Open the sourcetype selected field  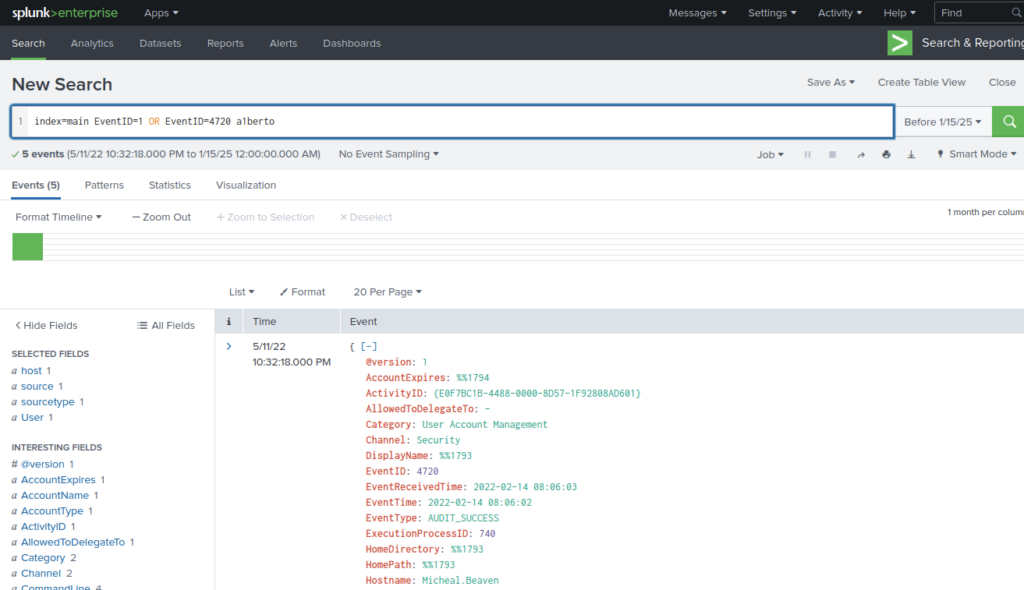(48, 402)
